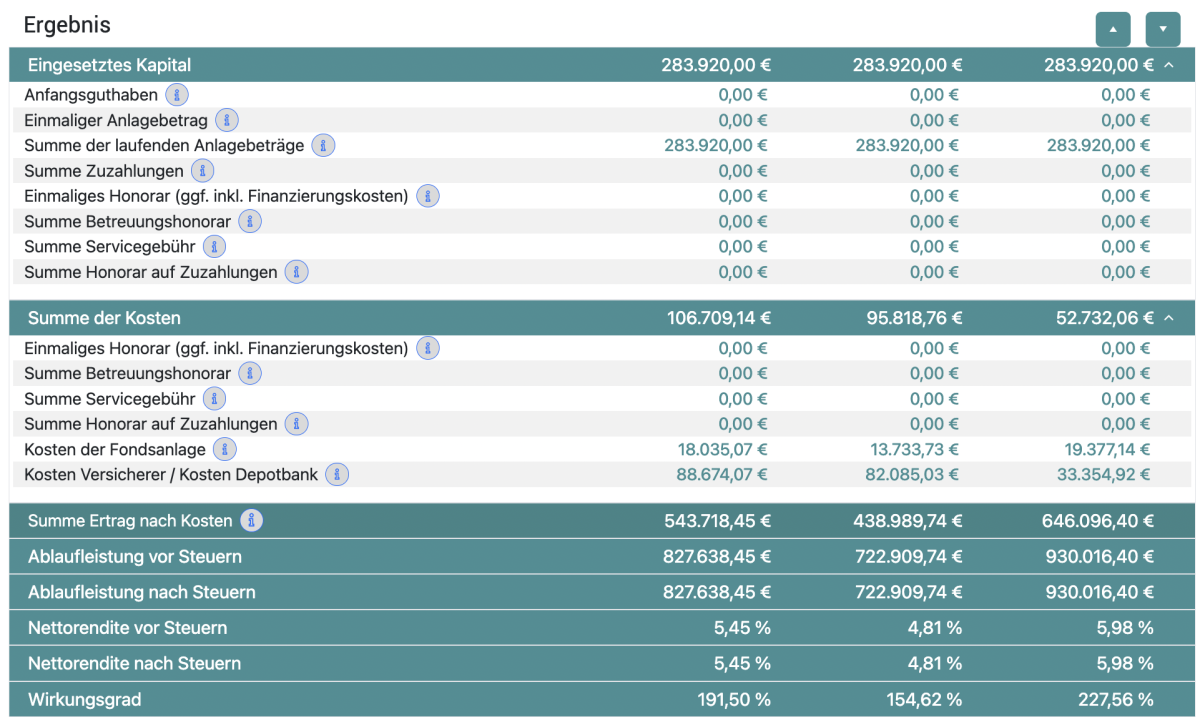
Task: Click the down arrow button beside Ergebnis
Action: [1163, 29]
